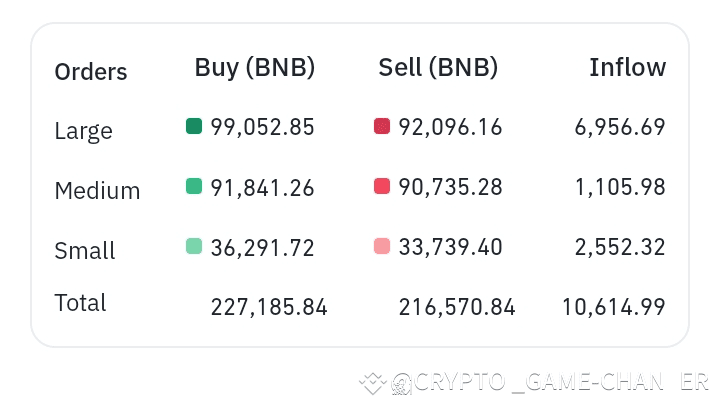The image size is (720, 404).
Task: Click the watermark logo icon
Action: [x=374, y=382]
